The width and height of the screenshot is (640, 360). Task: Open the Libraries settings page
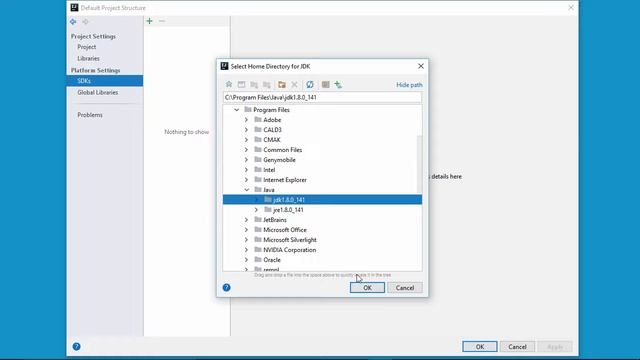(88, 58)
